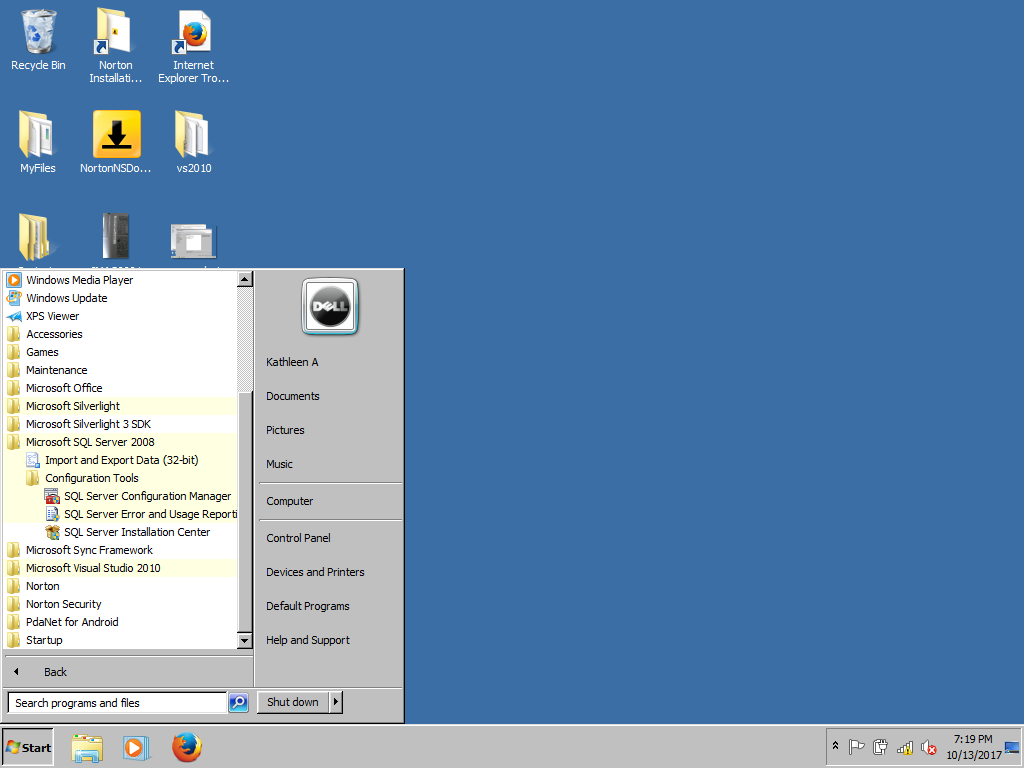Click the programs list scroll down arrow
The width and height of the screenshot is (1024, 768).
click(245, 641)
